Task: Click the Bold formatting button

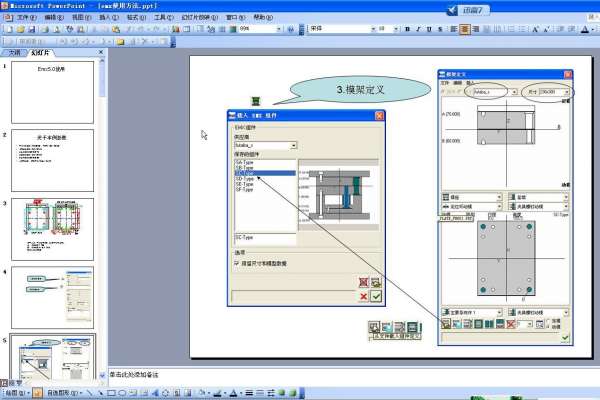Action: tap(407, 29)
